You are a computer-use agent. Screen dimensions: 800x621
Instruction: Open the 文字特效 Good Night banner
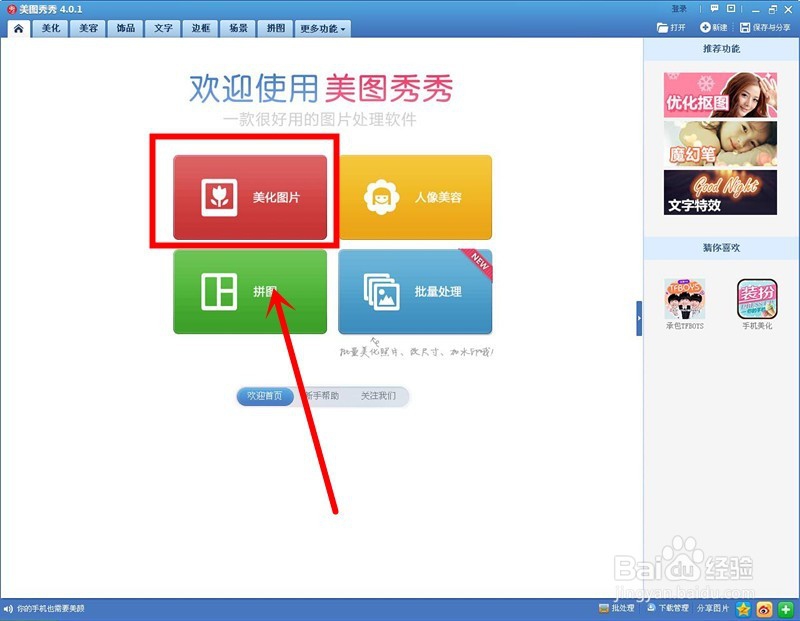[x=720, y=192]
